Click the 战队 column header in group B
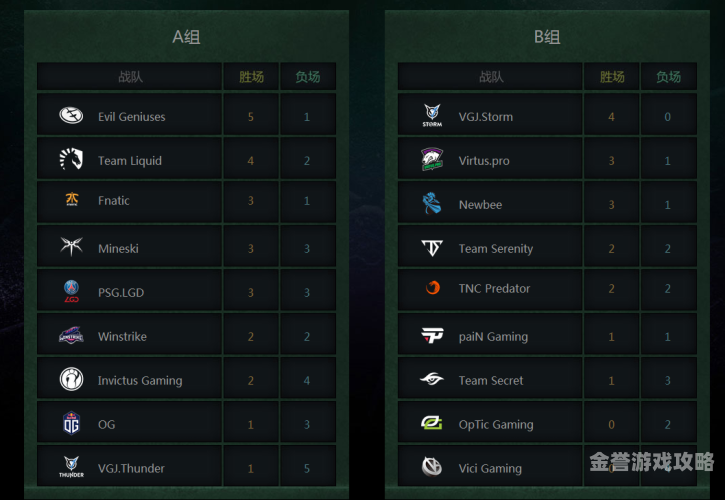The image size is (725, 500). (491, 77)
